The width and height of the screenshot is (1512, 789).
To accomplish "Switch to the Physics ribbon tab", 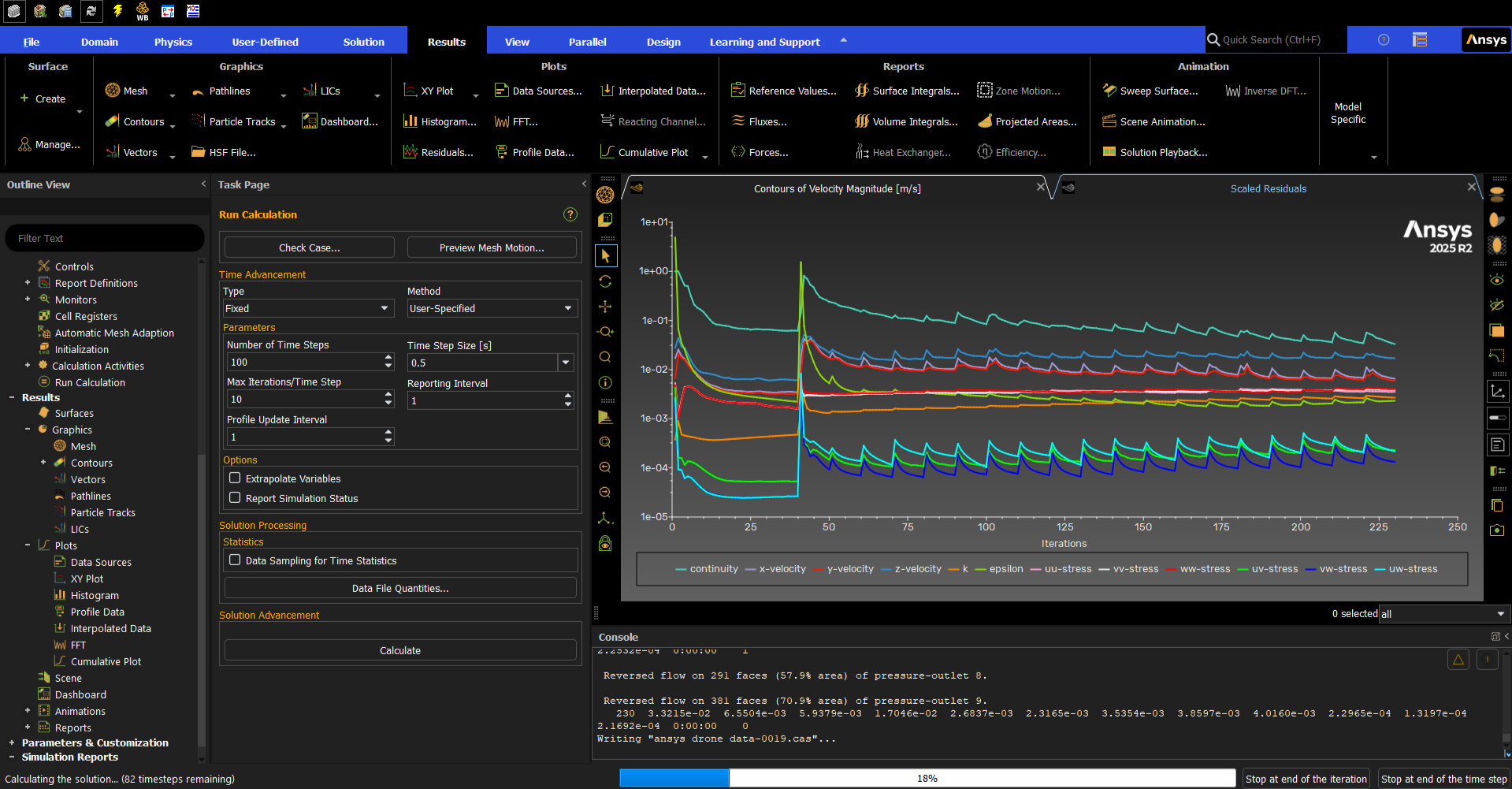I will (173, 42).
